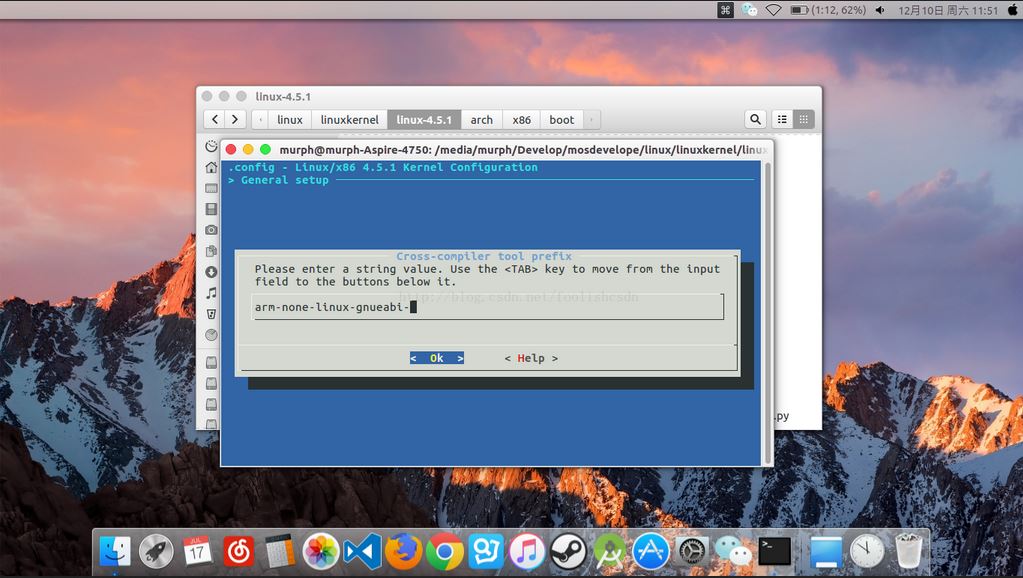The image size is (1023, 578).
Task: Open search in the file manager
Action: click(x=756, y=119)
